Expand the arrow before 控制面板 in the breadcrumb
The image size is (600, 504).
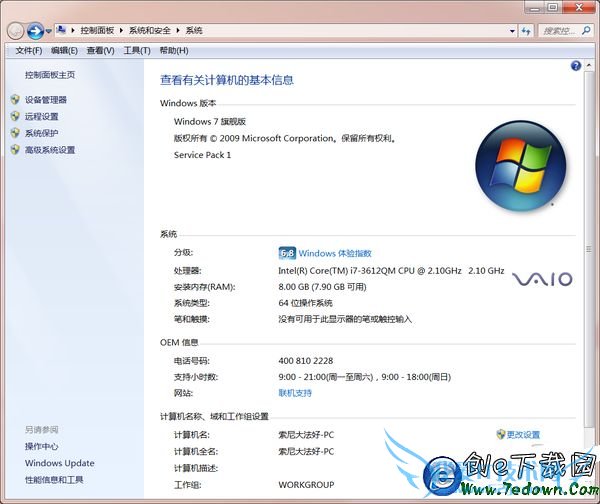pyautogui.click(x=73, y=30)
